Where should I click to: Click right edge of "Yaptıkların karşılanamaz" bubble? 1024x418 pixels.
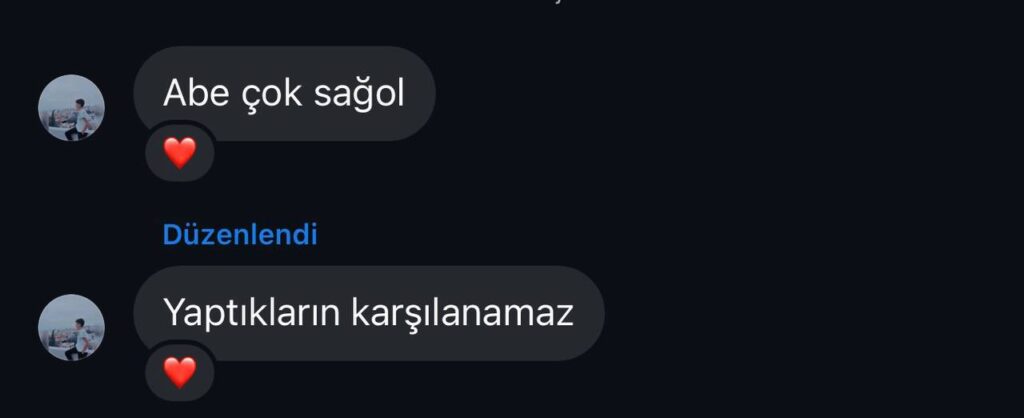[594, 313]
